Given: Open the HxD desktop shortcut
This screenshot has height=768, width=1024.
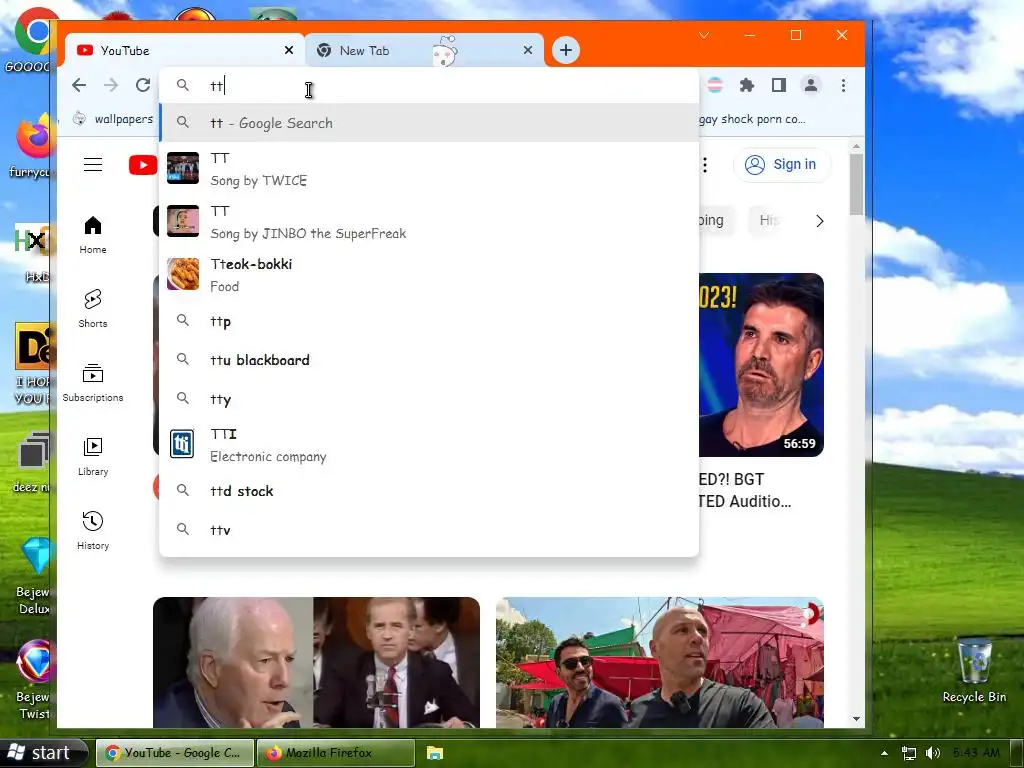Looking at the screenshot, I should pyautogui.click(x=31, y=253).
